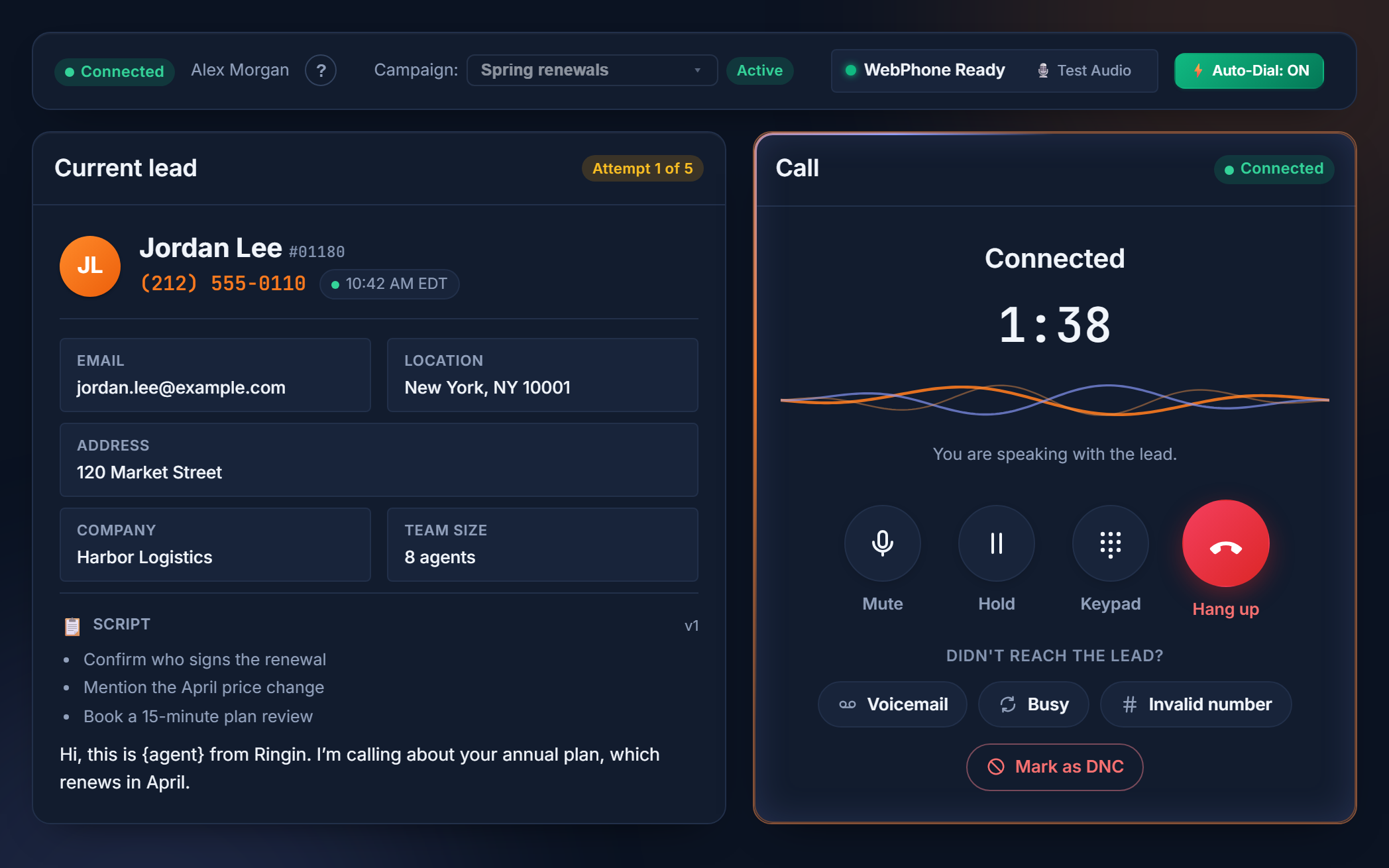
Task: Toggle Auto-Dial ON button
Action: click(x=1249, y=70)
